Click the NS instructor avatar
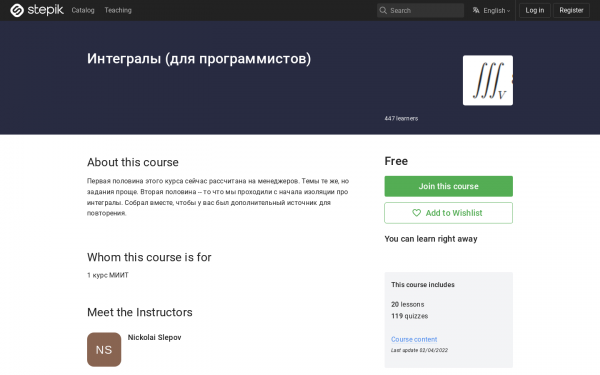 coord(104,349)
